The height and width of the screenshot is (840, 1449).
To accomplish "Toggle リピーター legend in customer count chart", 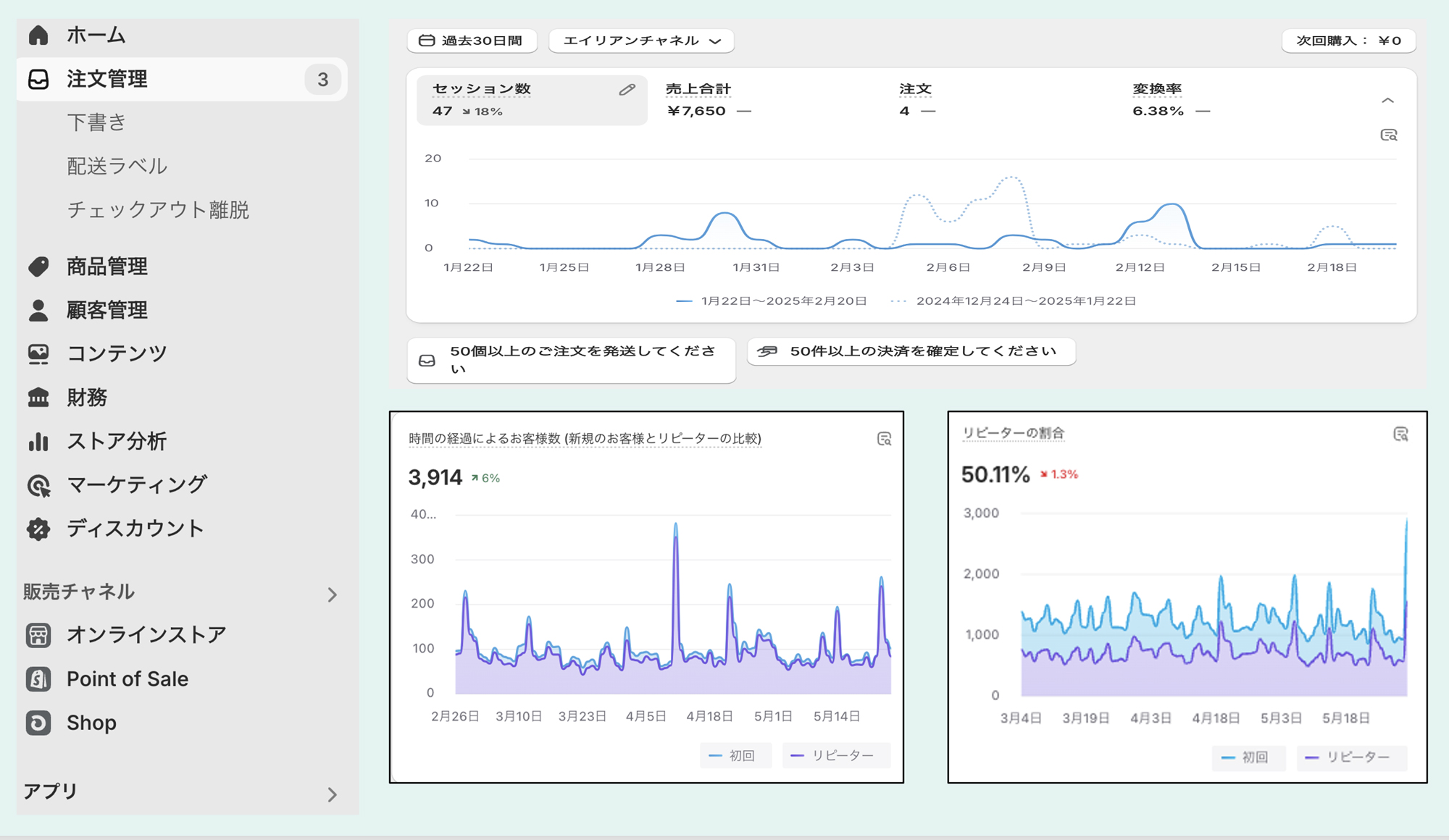I will [x=836, y=755].
